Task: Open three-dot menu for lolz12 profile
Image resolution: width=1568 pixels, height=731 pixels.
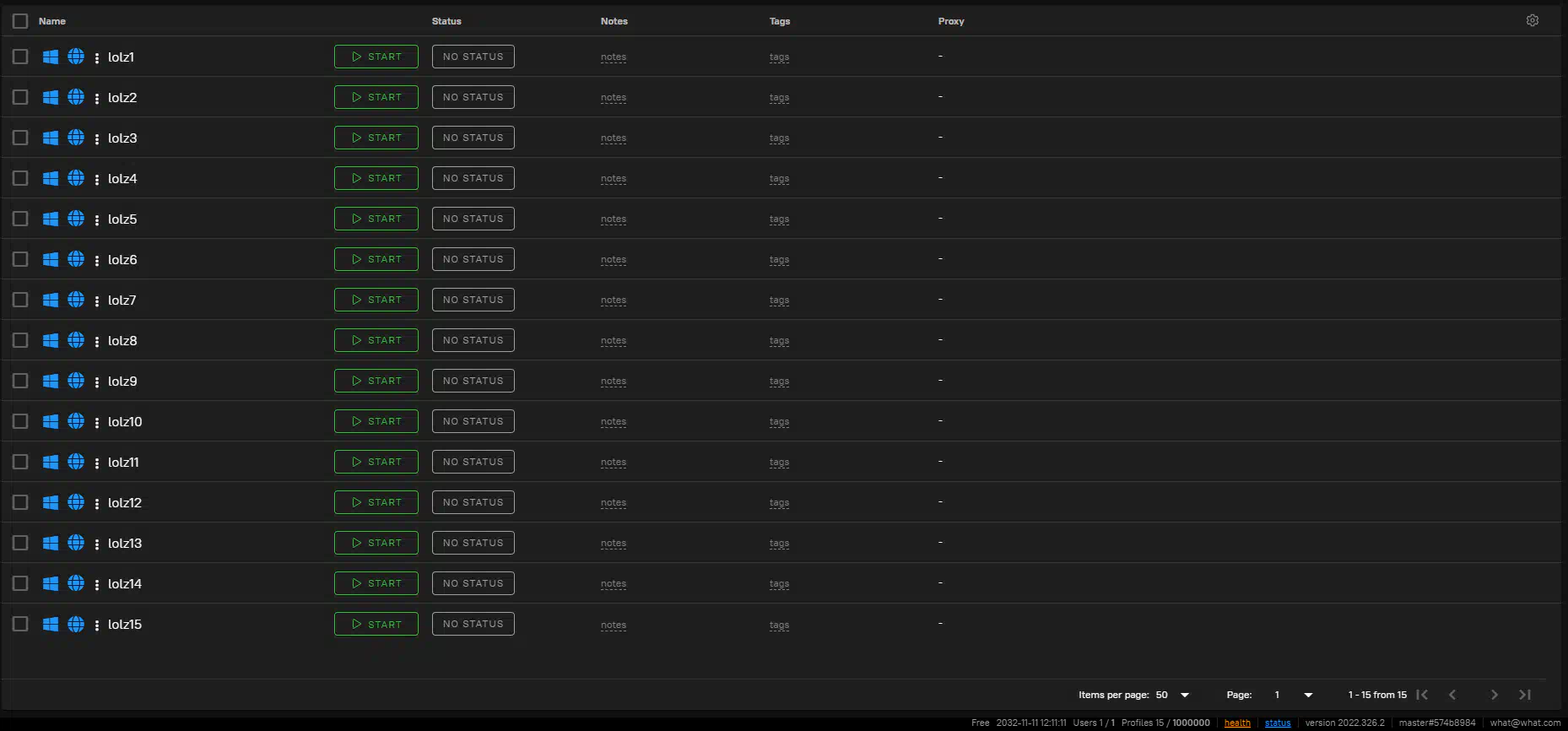Action: point(97,503)
